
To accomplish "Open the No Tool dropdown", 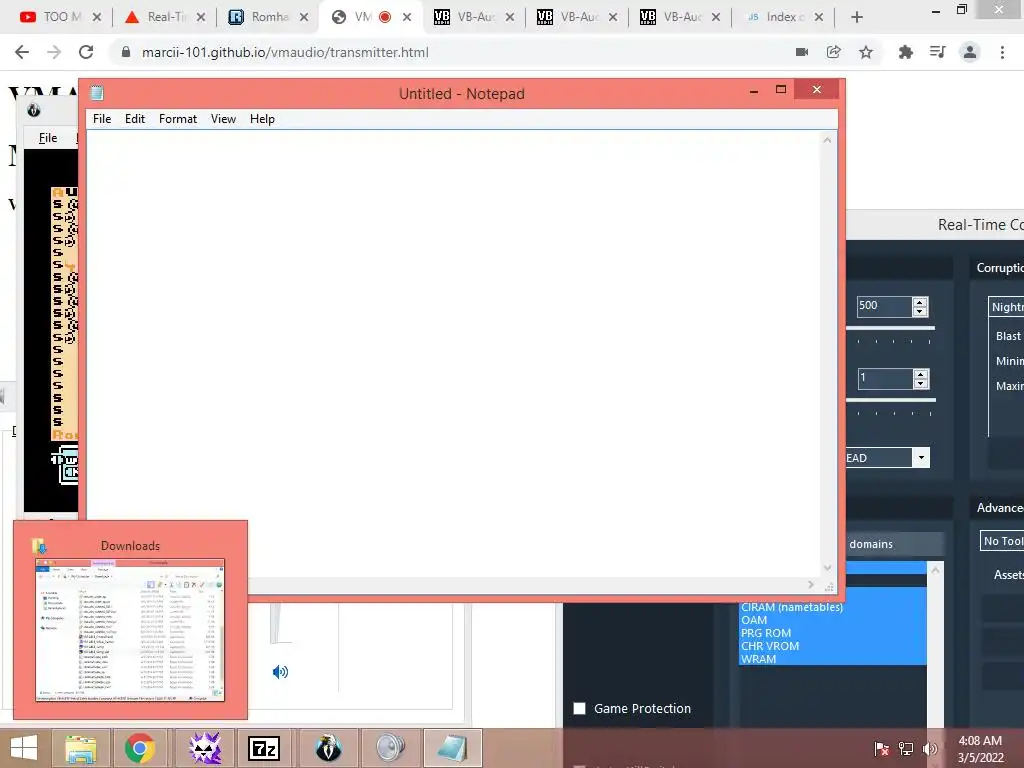I will point(1002,541).
